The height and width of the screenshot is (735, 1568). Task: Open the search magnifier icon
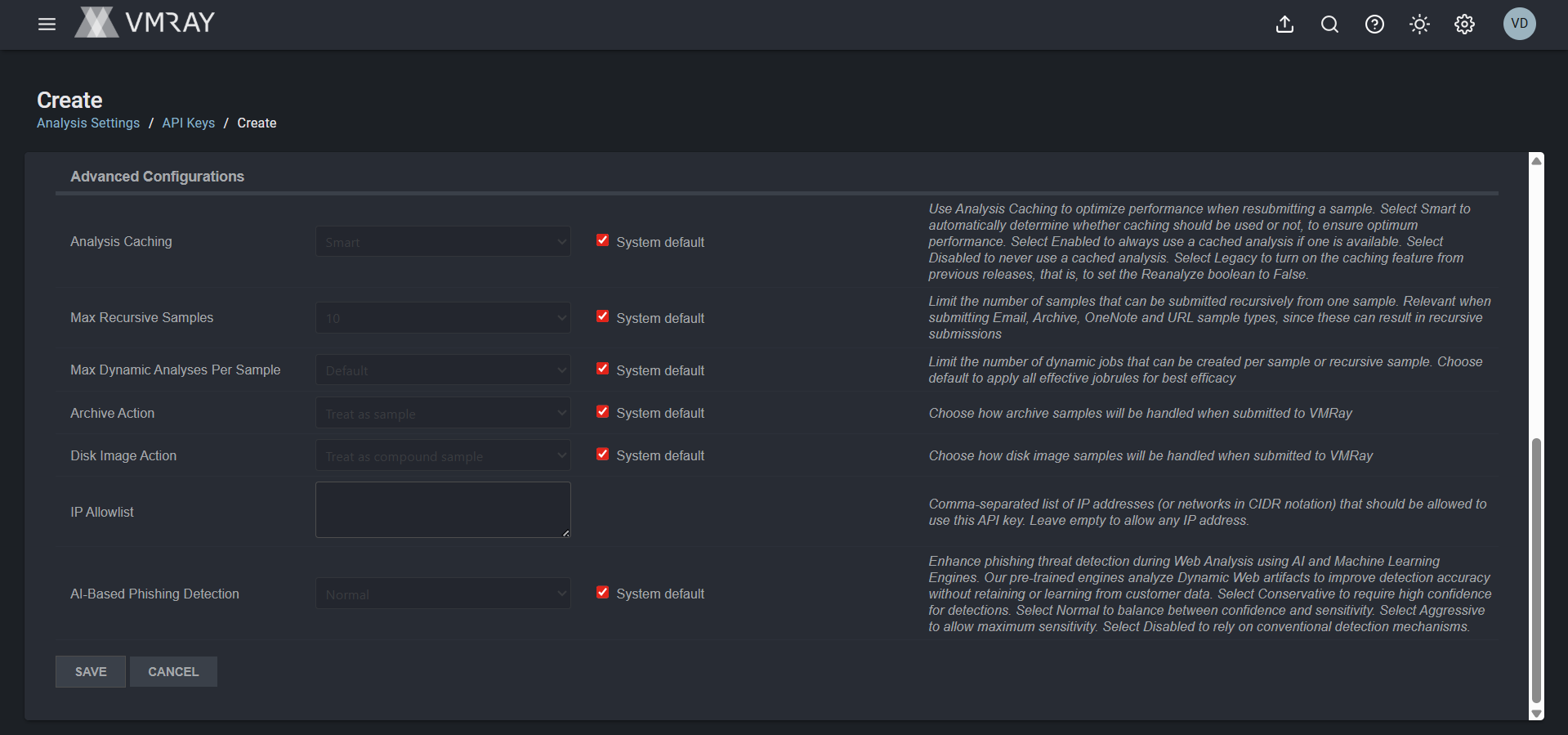click(x=1329, y=25)
